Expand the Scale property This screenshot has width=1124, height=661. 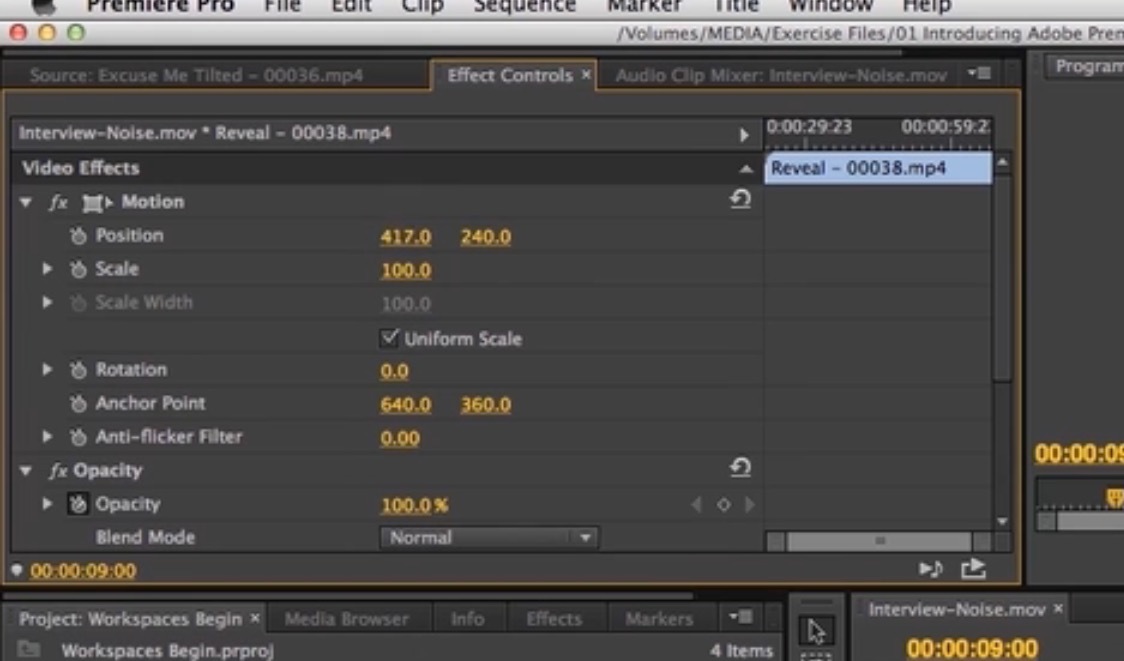[47, 269]
